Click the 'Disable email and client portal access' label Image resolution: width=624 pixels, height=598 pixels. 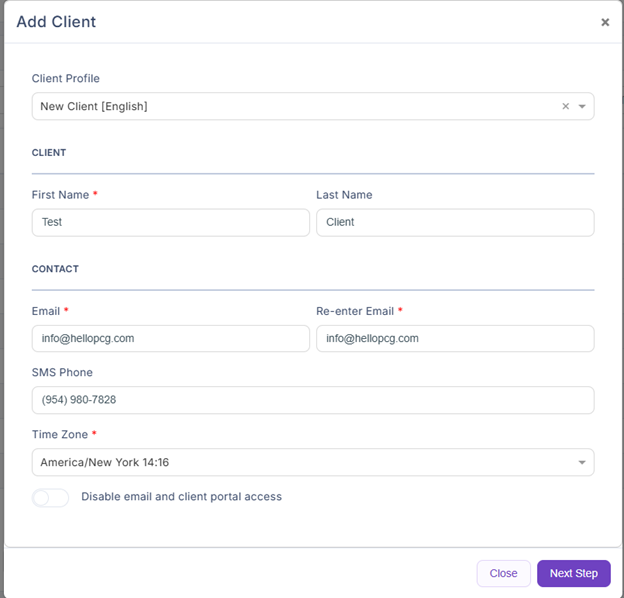point(181,497)
